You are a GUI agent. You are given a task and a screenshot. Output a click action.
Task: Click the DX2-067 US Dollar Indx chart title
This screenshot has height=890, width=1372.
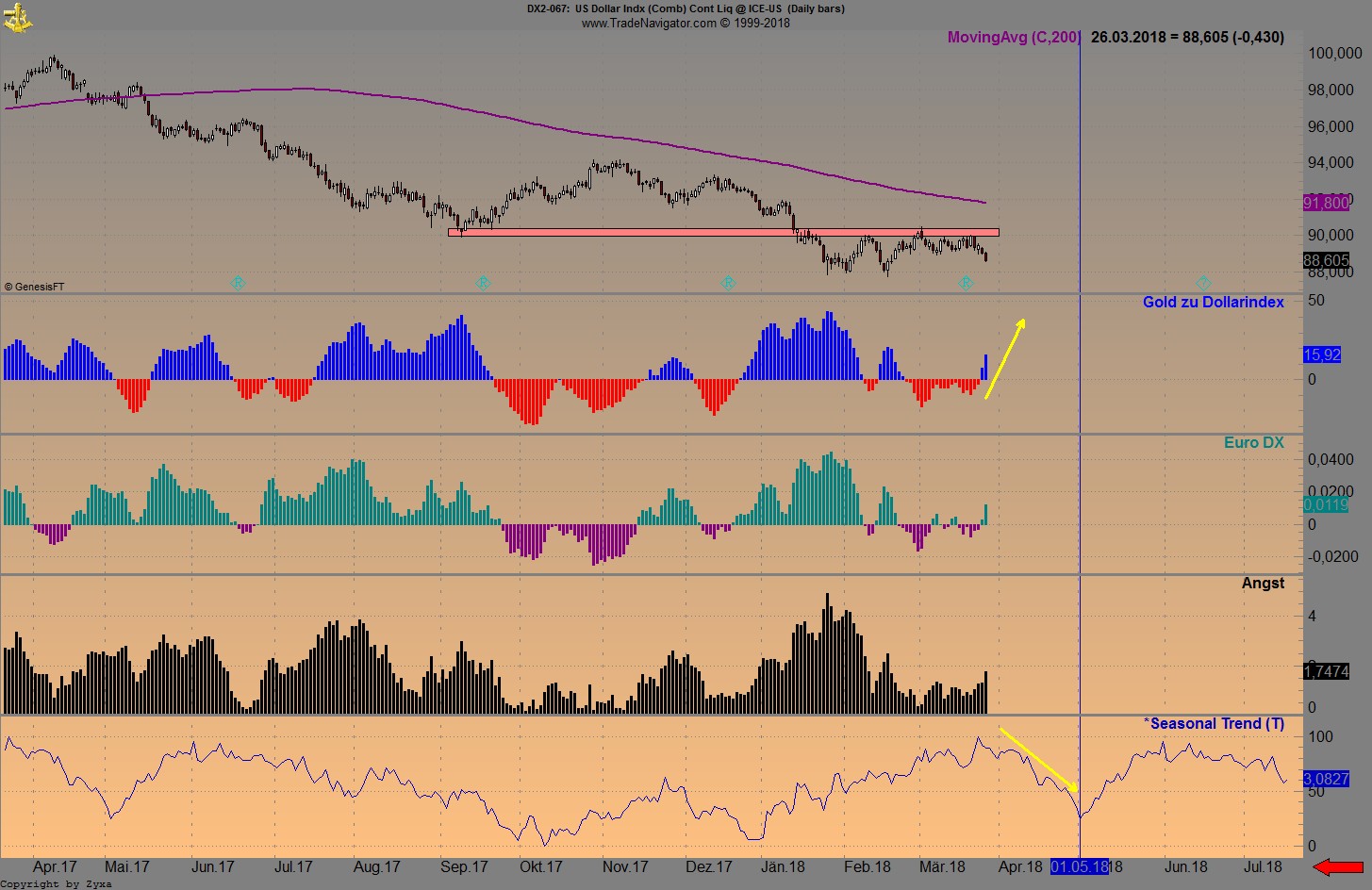[686, 8]
